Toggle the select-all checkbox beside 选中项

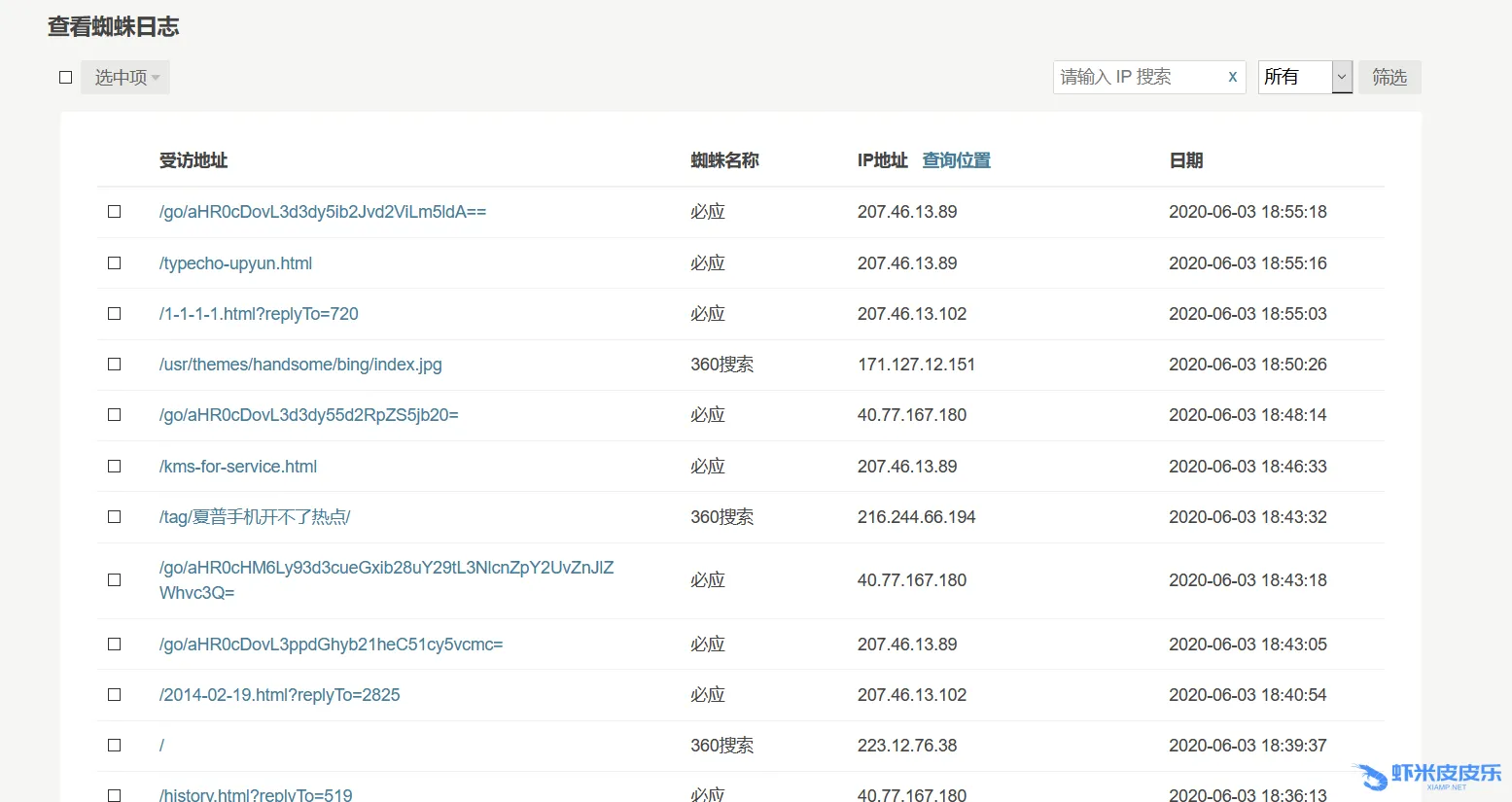(66, 78)
